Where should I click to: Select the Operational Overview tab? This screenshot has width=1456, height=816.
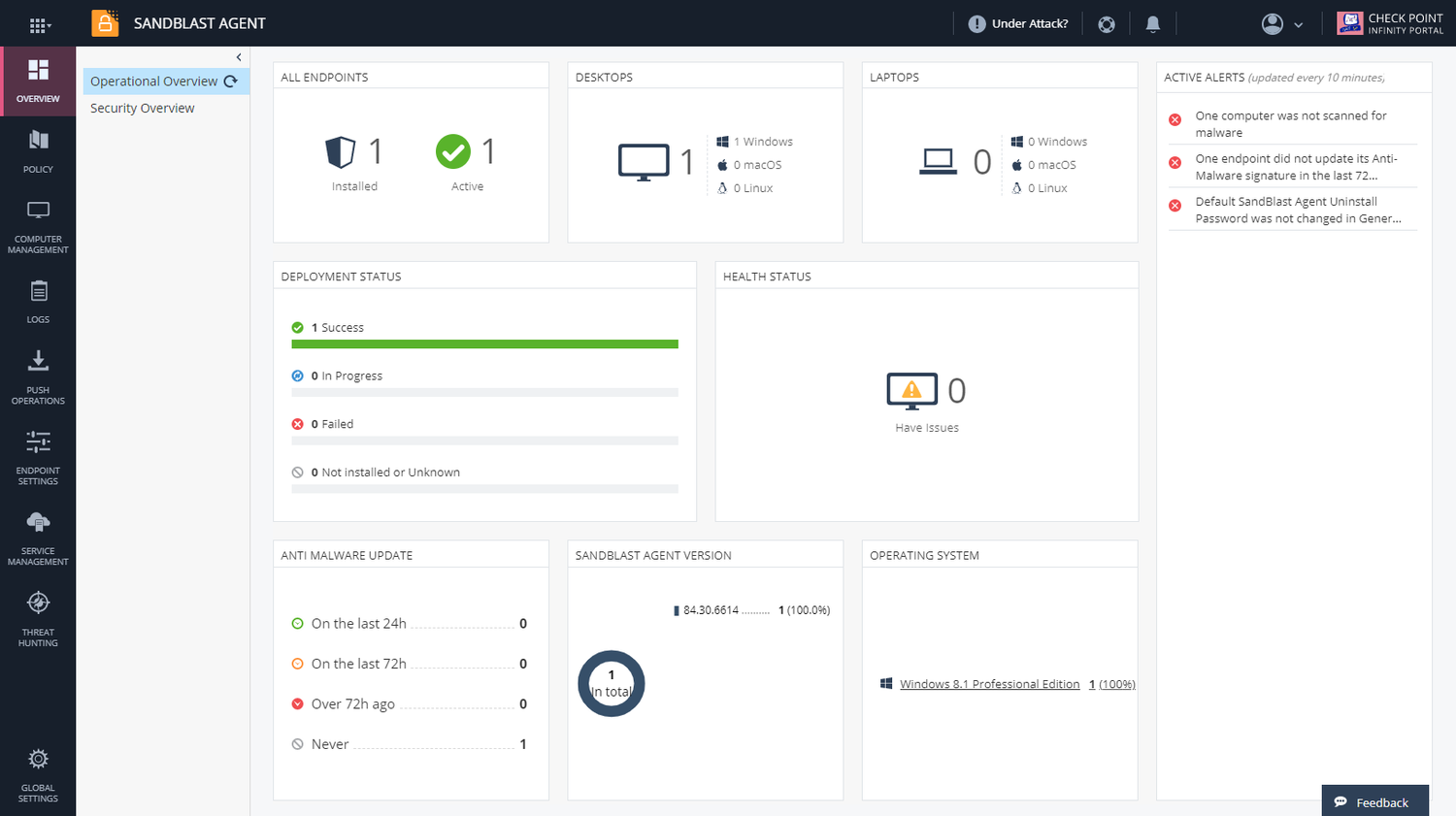point(154,82)
